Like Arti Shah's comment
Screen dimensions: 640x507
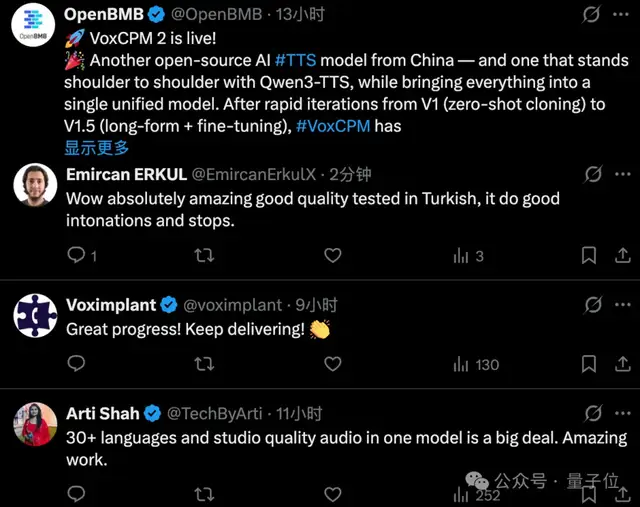[x=332, y=494]
